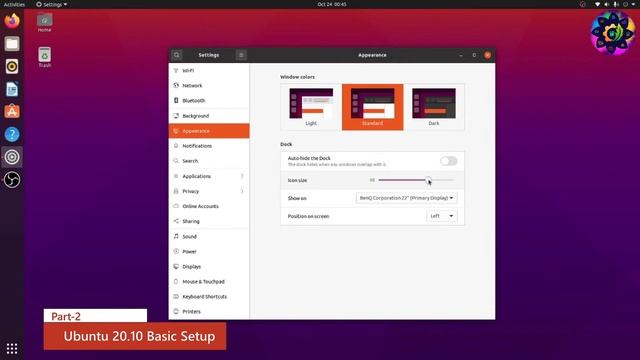Open the Settings app menu in top bar

click(x=51, y=4)
